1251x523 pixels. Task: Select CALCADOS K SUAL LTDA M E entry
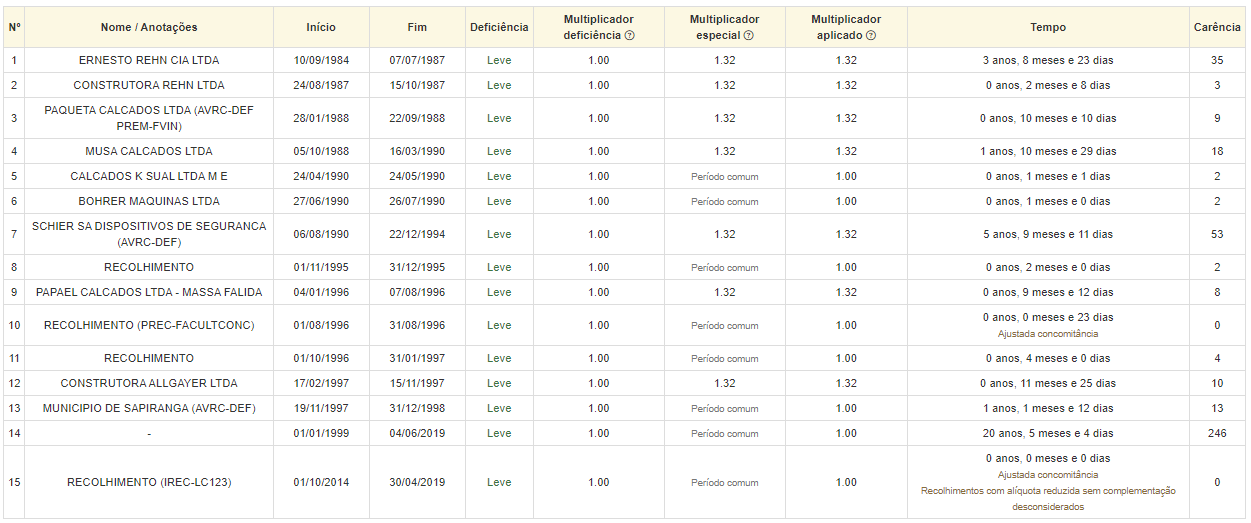click(149, 176)
